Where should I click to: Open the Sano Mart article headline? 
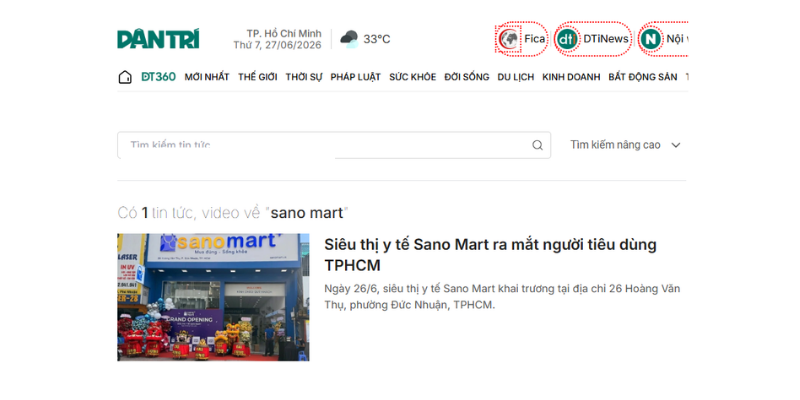[x=490, y=255]
